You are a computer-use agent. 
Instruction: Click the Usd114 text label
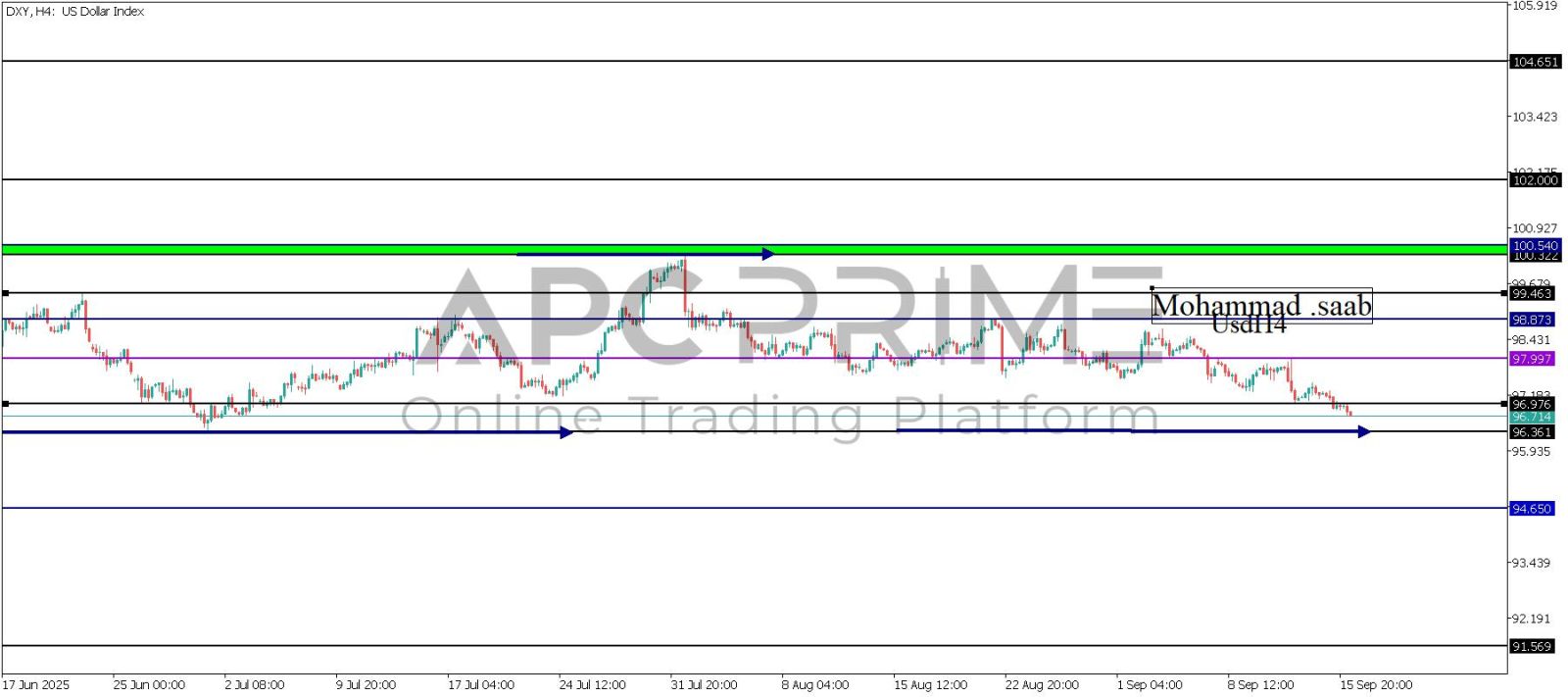tap(1248, 325)
